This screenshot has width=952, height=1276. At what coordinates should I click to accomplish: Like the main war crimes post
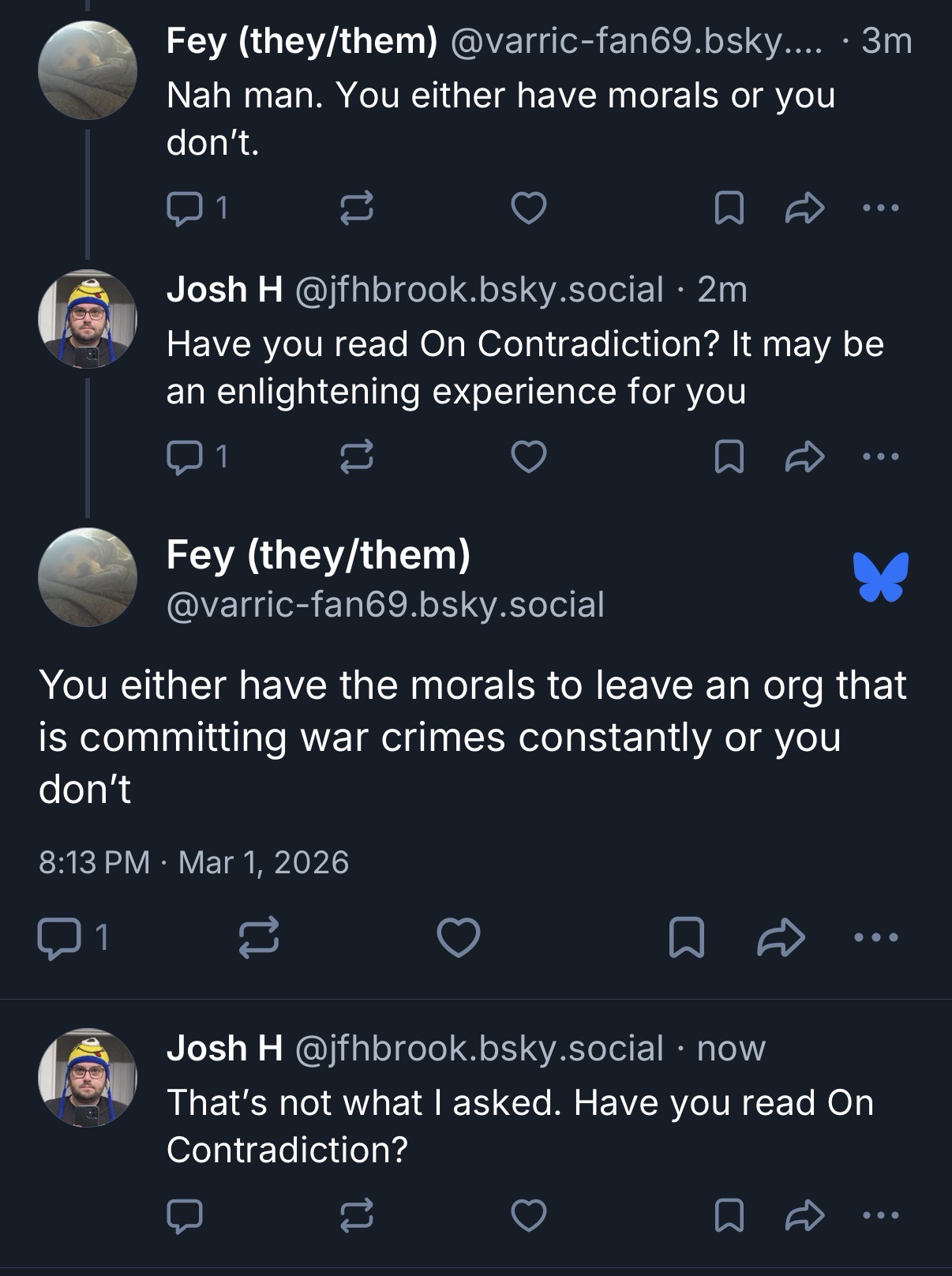tap(459, 938)
